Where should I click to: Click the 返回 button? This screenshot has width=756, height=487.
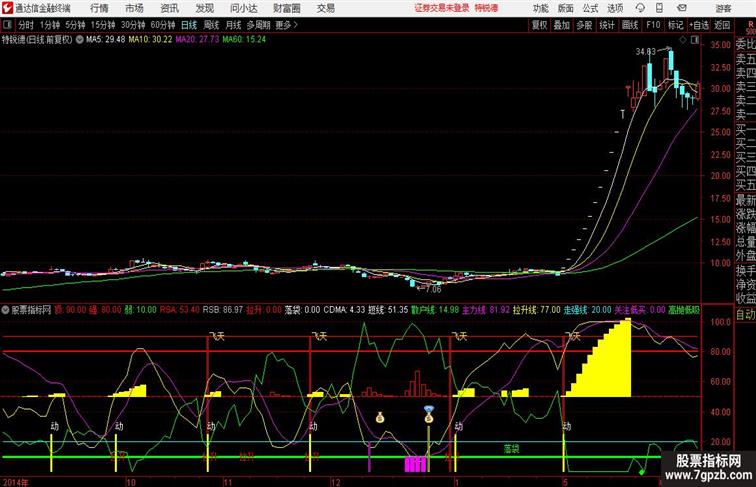pyautogui.click(x=722, y=25)
